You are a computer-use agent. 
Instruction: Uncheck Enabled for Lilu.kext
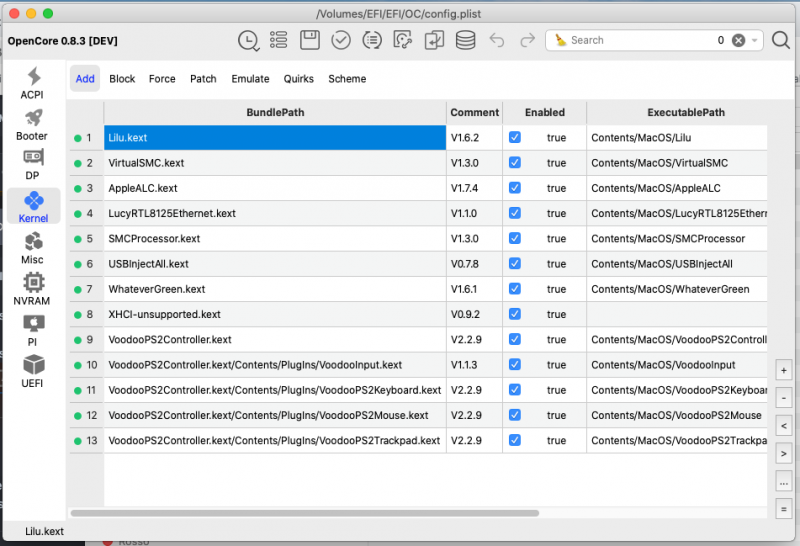(x=515, y=137)
